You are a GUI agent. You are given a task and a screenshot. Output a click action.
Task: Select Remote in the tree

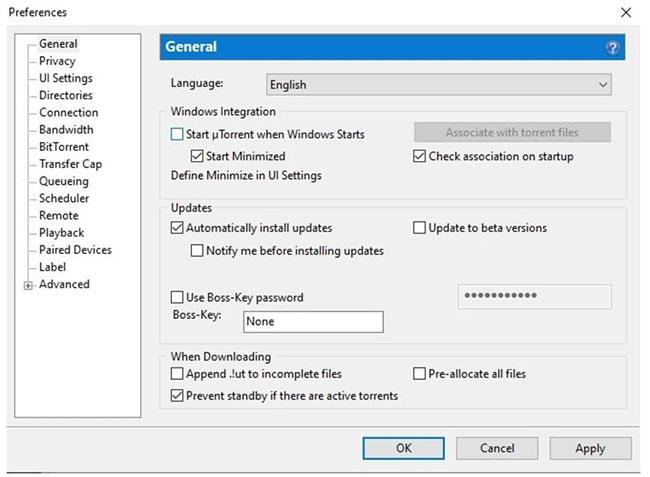click(58, 216)
